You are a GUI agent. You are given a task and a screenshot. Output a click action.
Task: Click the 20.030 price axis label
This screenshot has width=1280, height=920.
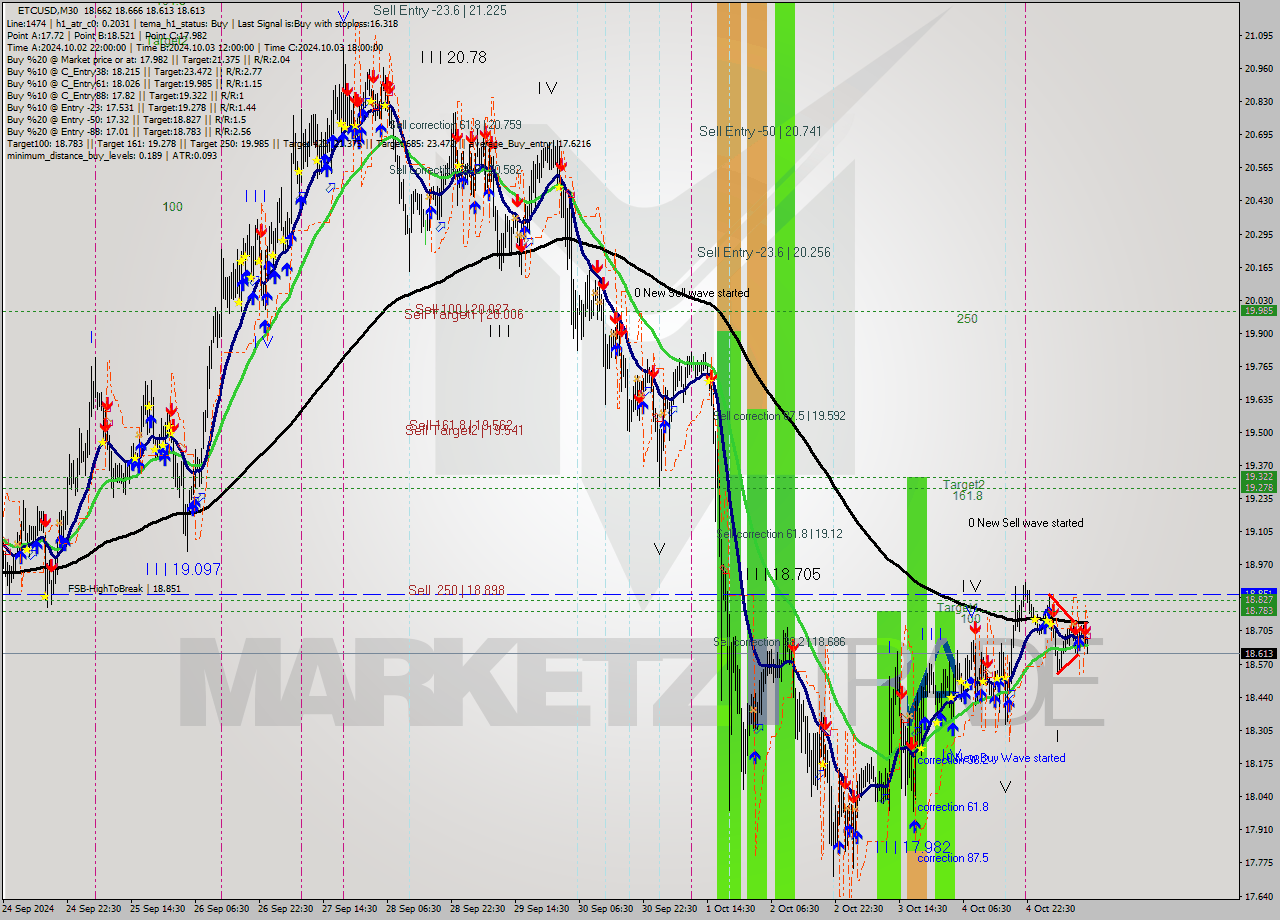(1258, 300)
